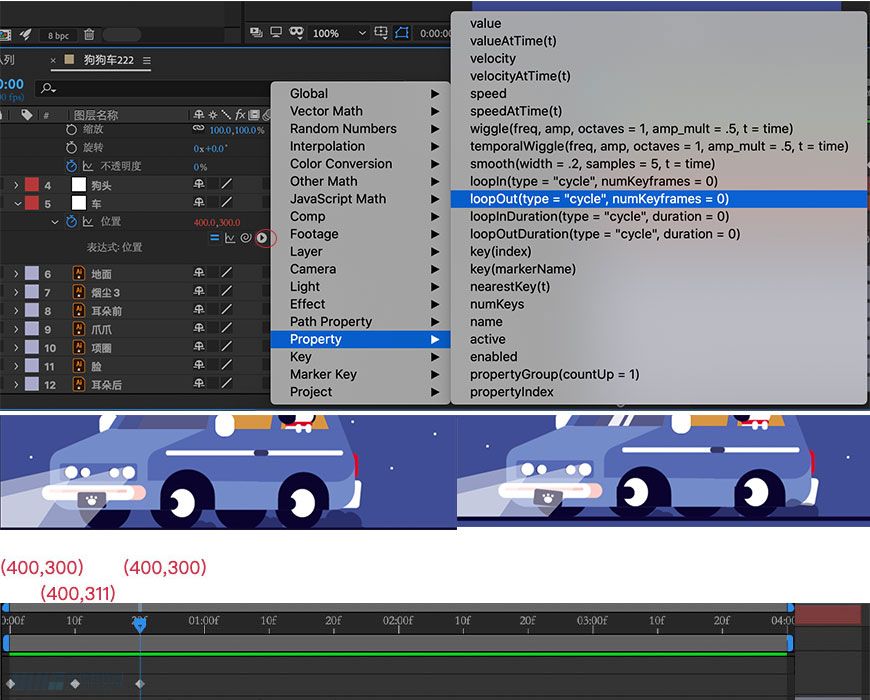Viewport: 870px width, 700px height.
Task: Collapse layer 5 车 properties
Action: pos(17,204)
